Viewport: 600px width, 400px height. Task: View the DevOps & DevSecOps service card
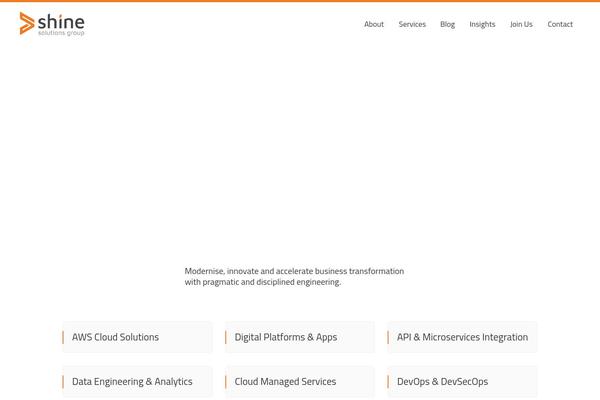tap(462, 381)
